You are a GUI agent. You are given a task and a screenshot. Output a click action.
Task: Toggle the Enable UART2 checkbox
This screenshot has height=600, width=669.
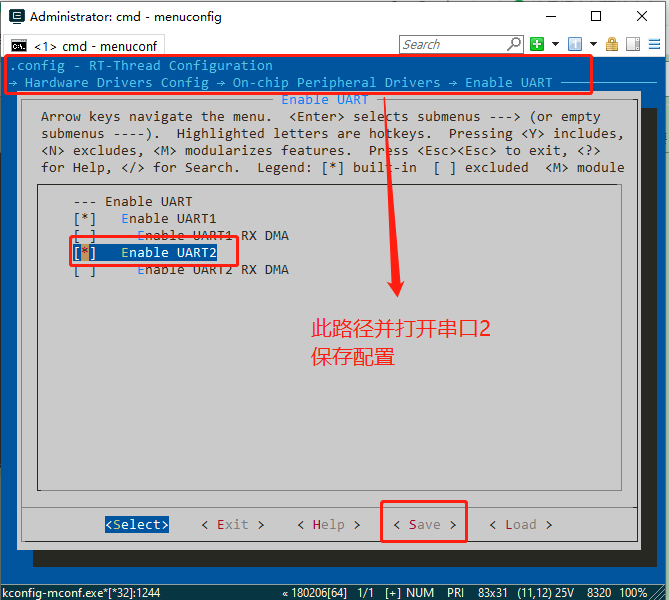84,253
